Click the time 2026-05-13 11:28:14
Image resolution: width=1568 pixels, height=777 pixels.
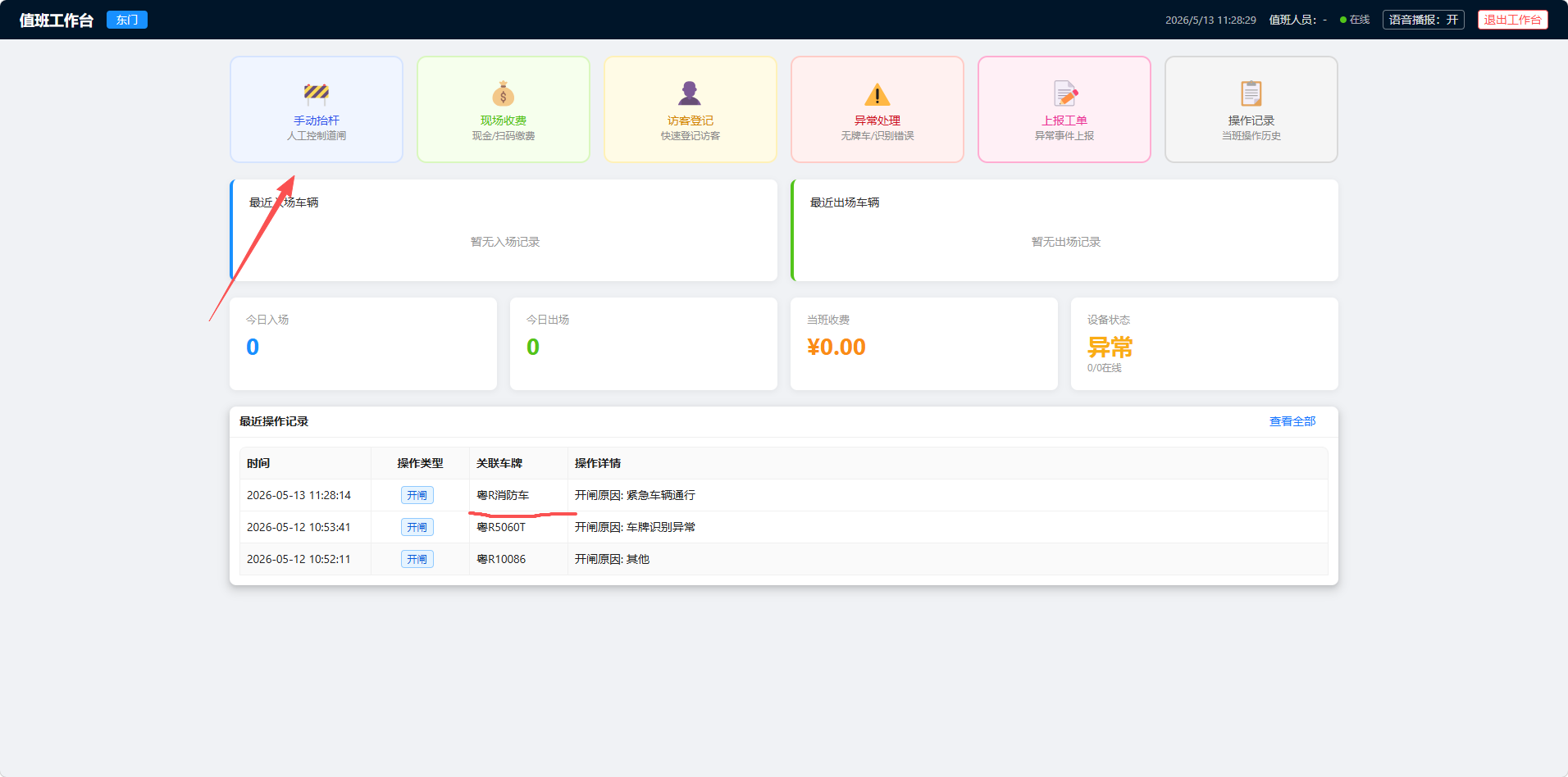(x=299, y=495)
